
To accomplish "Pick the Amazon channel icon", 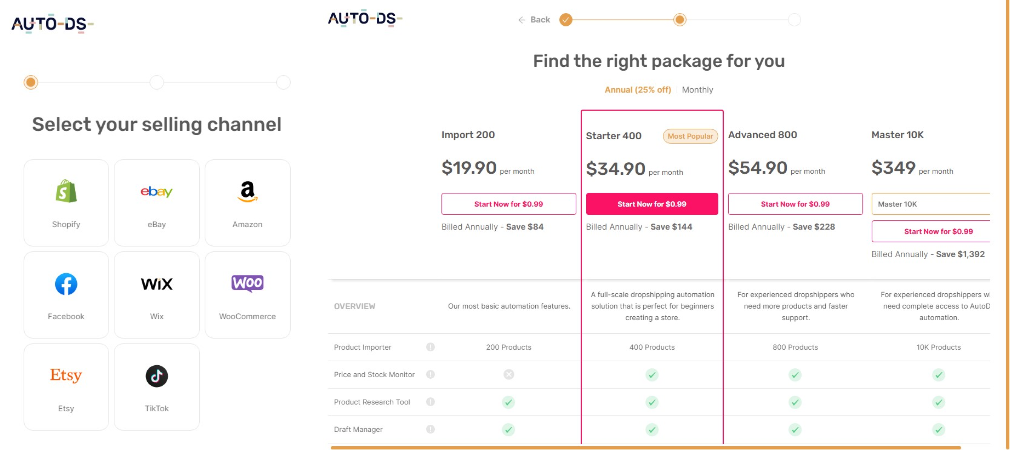I will [247, 192].
